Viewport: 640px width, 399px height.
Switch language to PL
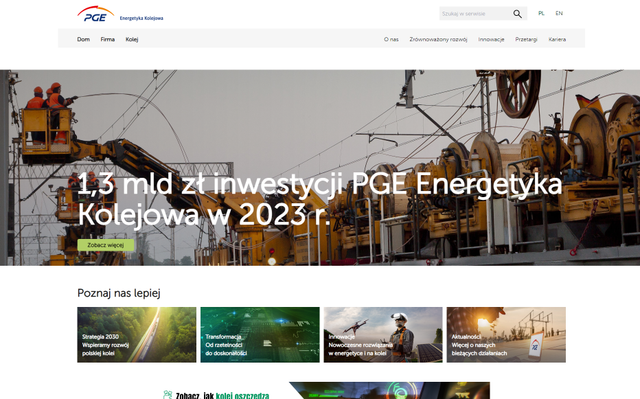point(541,13)
